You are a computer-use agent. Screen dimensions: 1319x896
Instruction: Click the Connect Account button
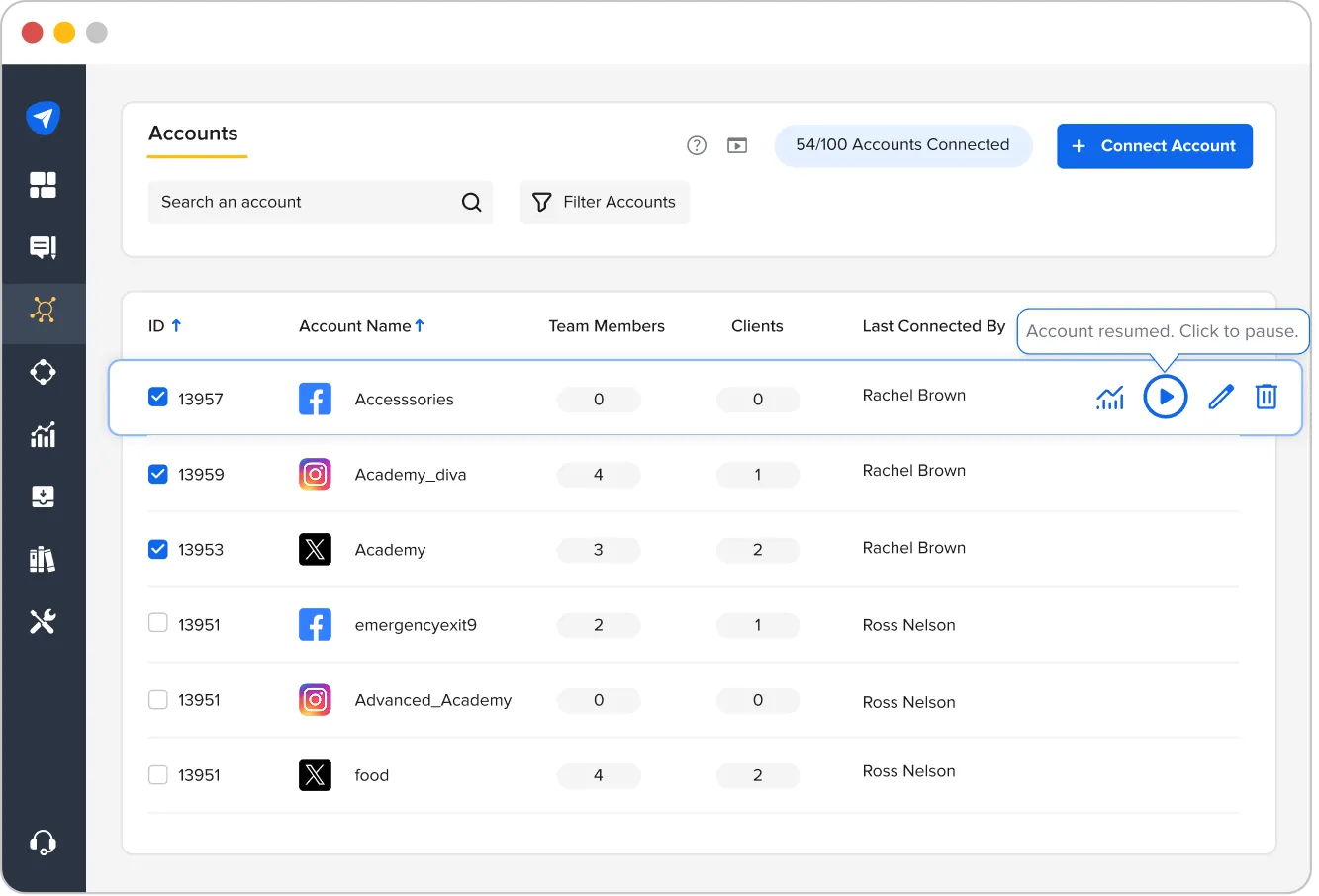click(1154, 145)
